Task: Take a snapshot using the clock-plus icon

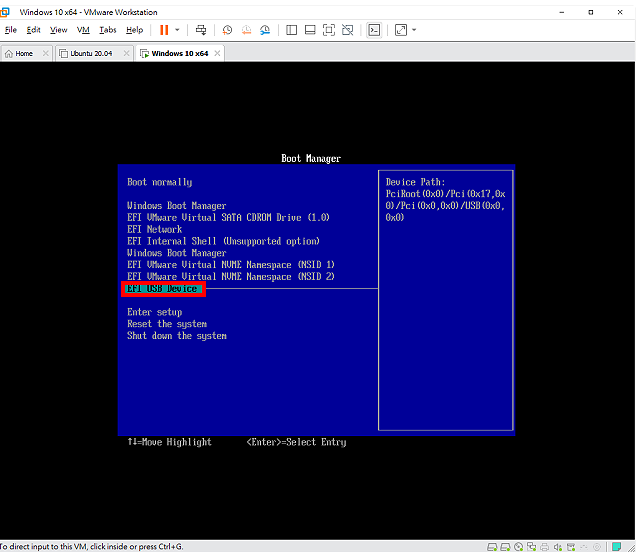Action: point(227,30)
